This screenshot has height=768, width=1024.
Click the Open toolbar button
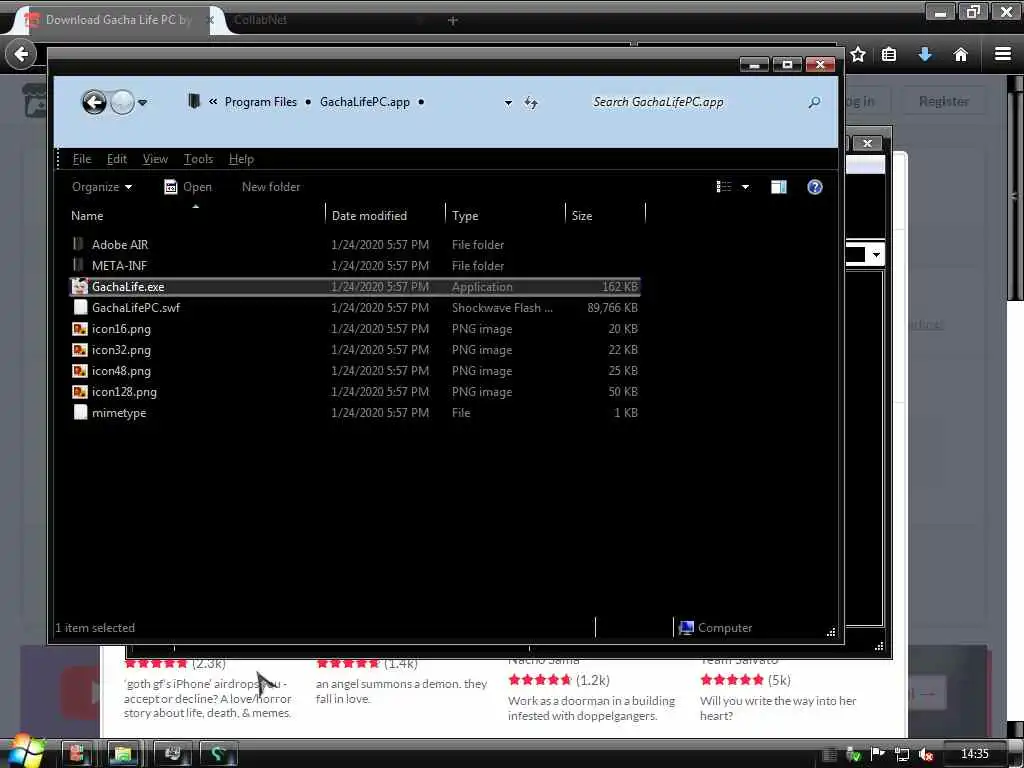click(188, 187)
